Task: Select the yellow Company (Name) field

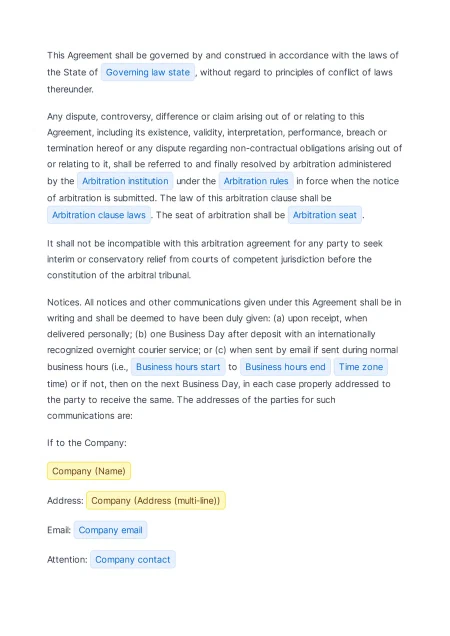Action: [x=89, y=471]
